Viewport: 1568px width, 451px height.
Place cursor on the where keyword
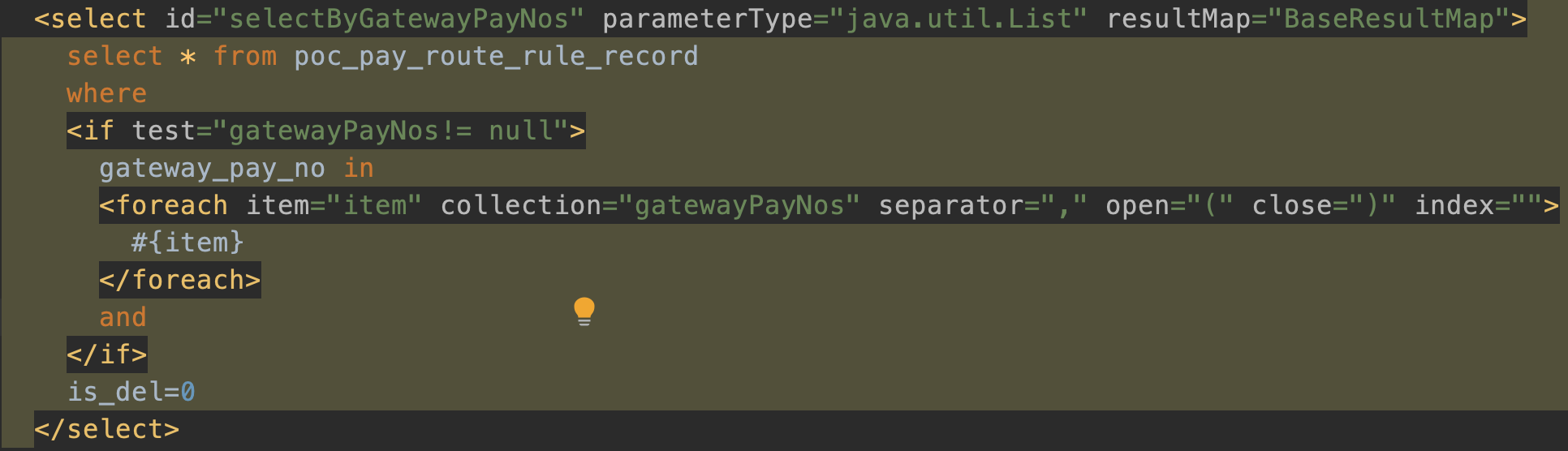106,93
